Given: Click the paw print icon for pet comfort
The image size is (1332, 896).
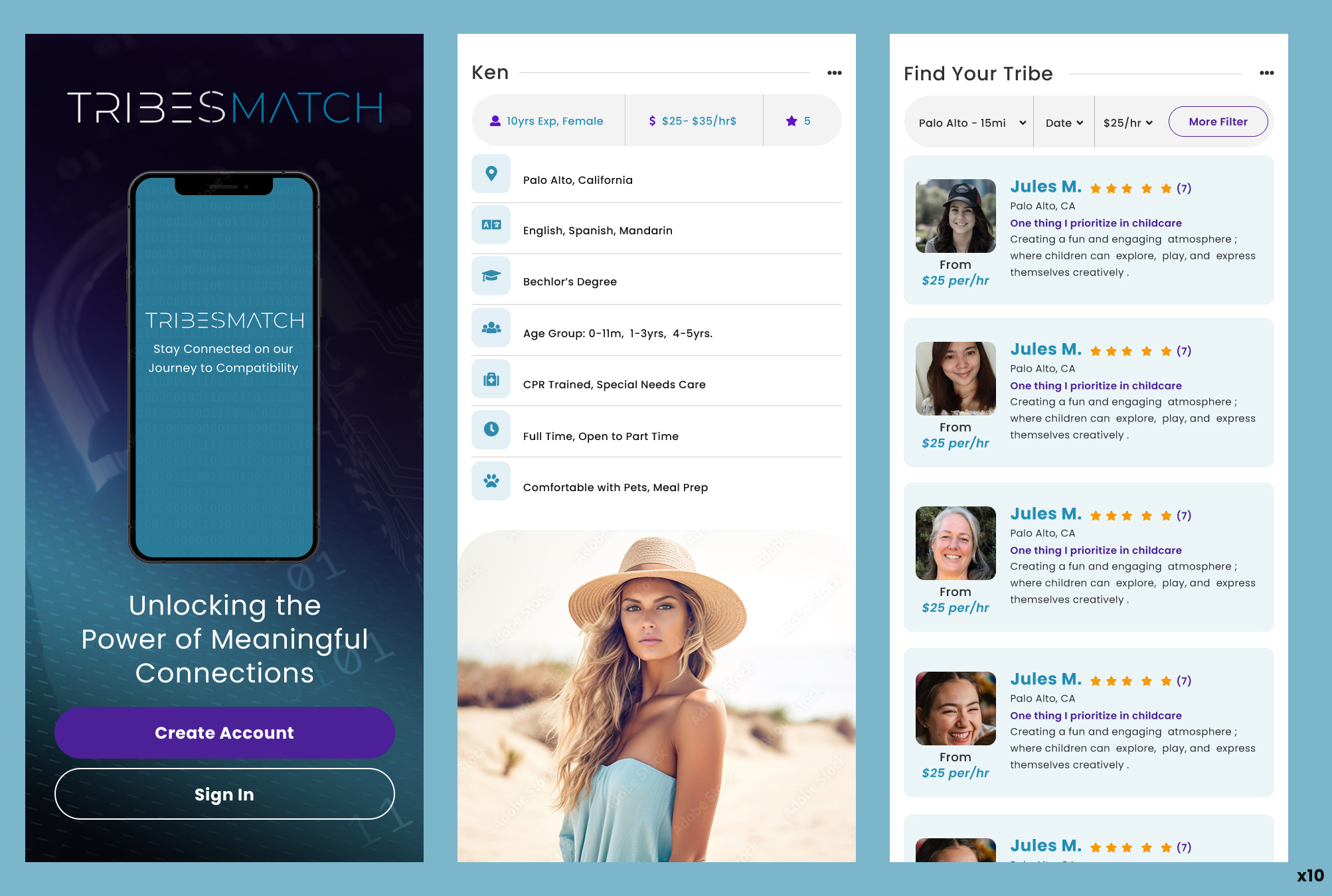Looking at the screenshot, I should [x=491, y=481].
